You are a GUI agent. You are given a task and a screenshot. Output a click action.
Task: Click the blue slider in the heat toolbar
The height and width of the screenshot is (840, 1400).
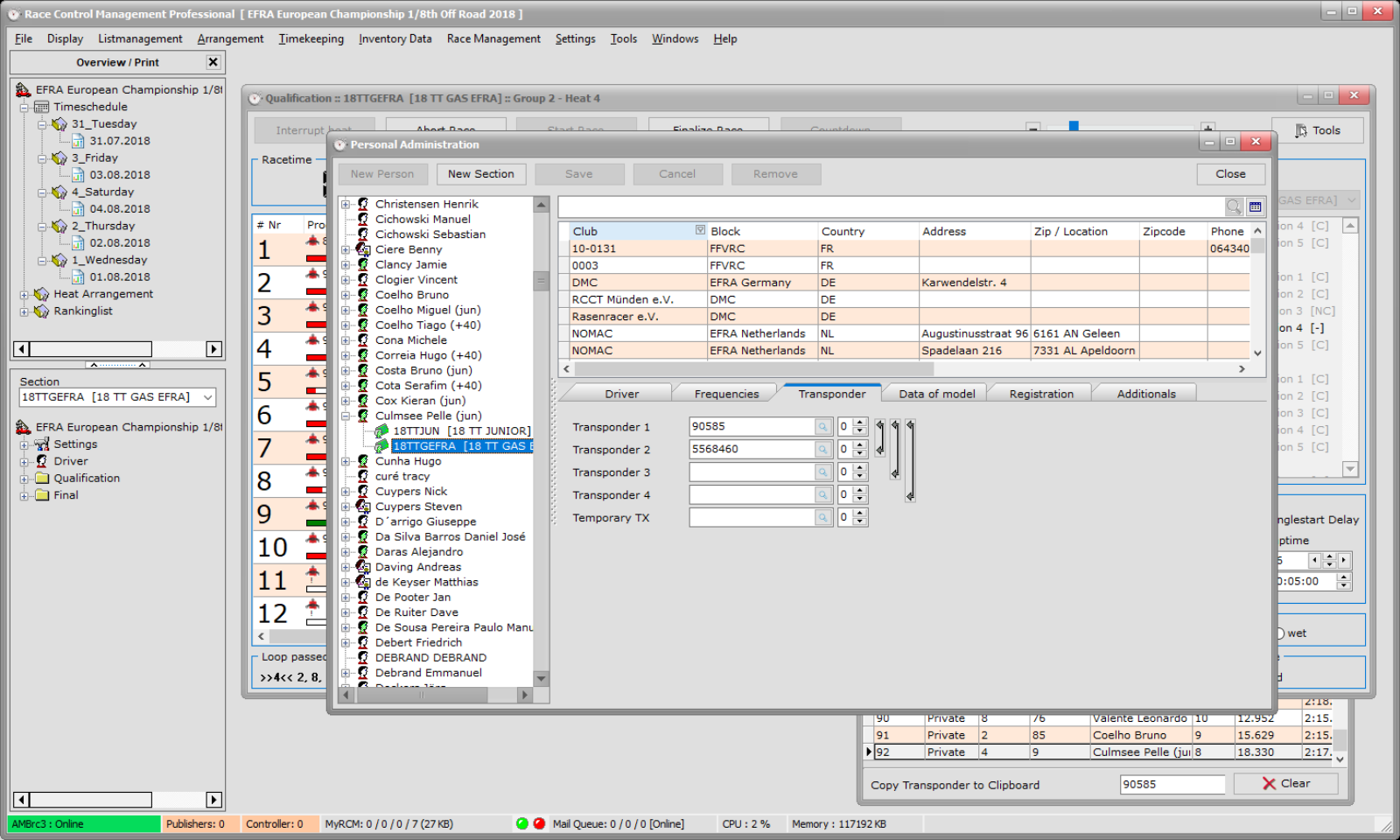1074,126
